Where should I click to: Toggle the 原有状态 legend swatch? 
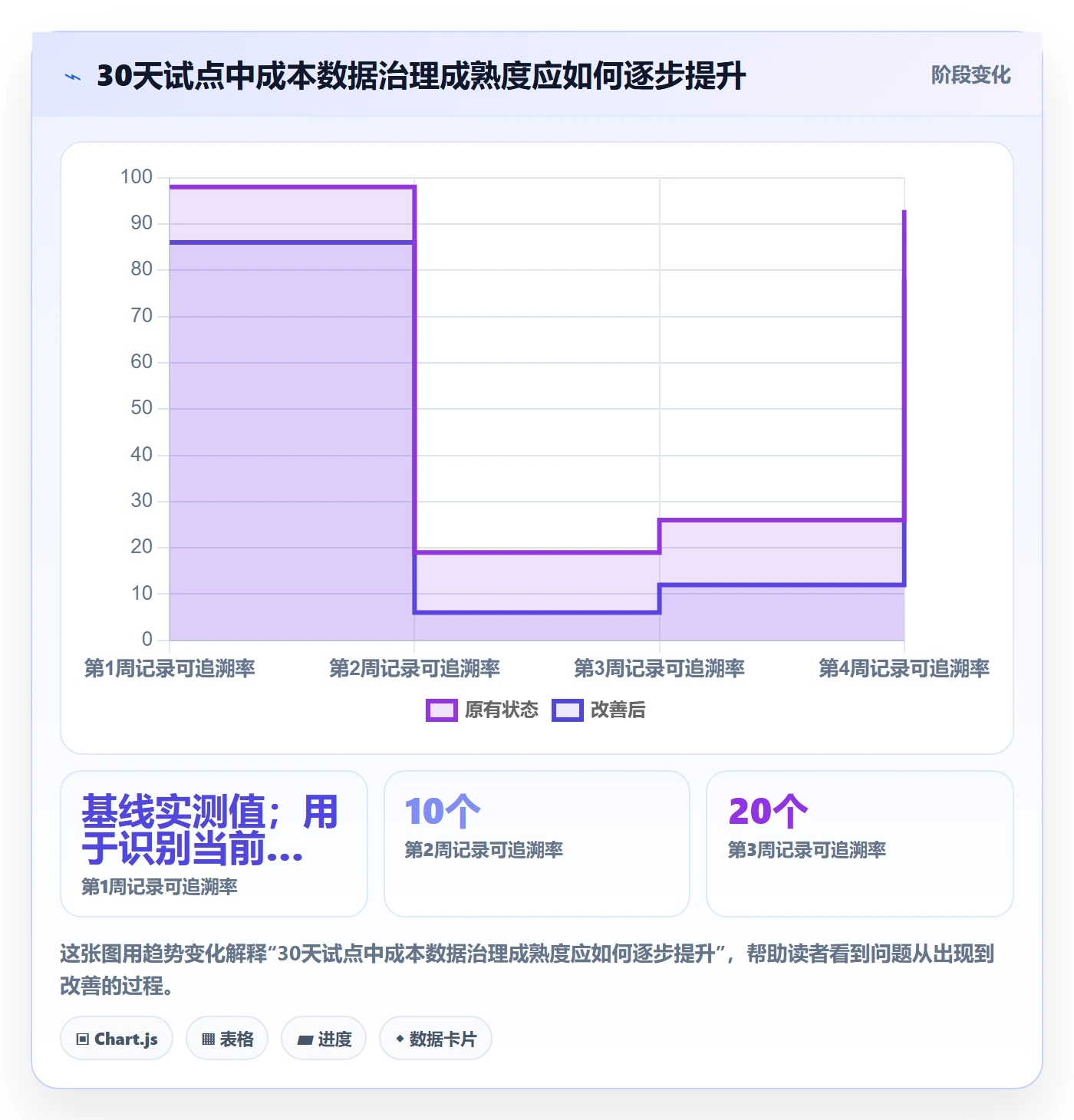pyautogui.click(x=442, y=710)
